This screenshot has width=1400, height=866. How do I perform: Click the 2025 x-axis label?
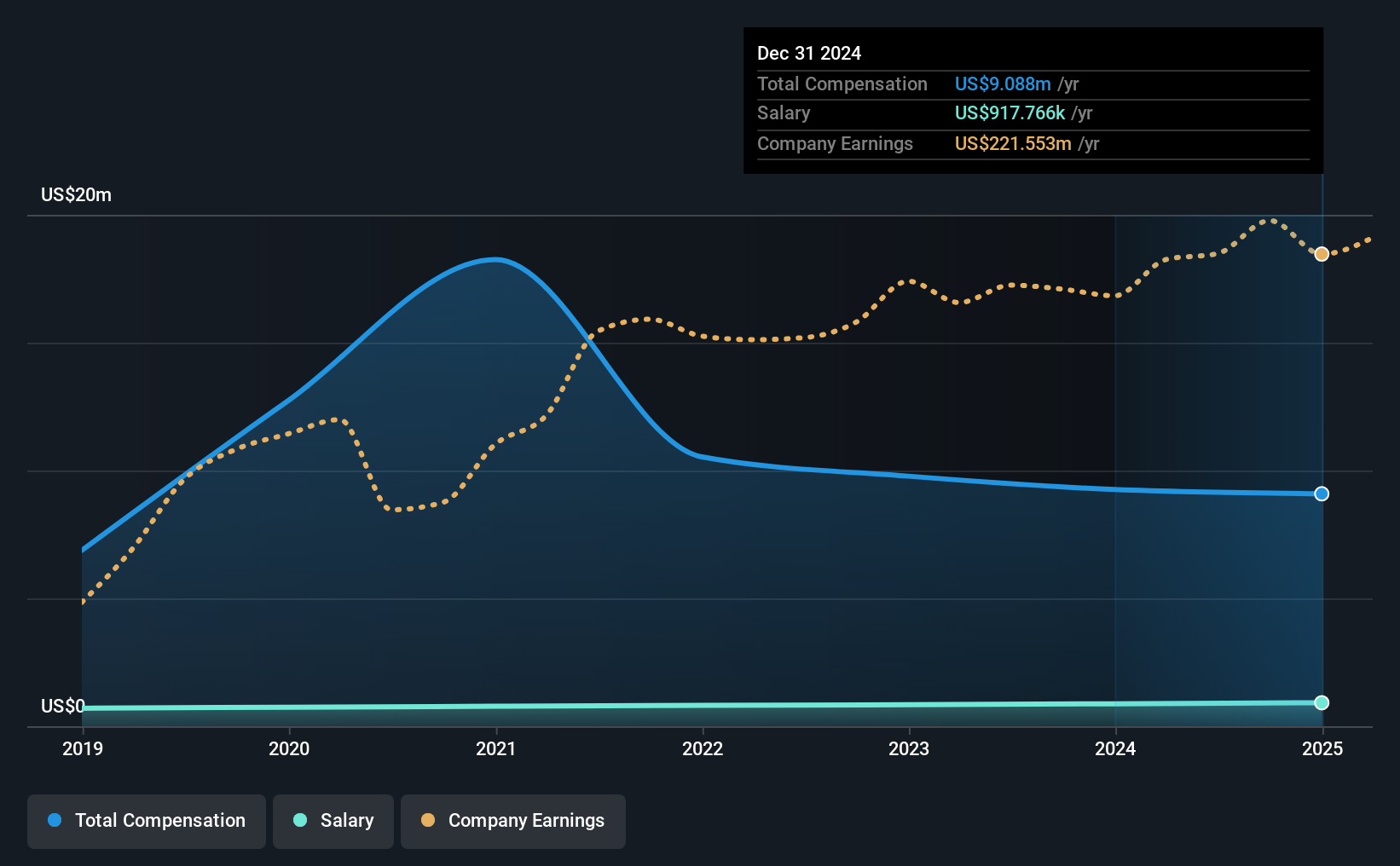[x=1322, y=748]
